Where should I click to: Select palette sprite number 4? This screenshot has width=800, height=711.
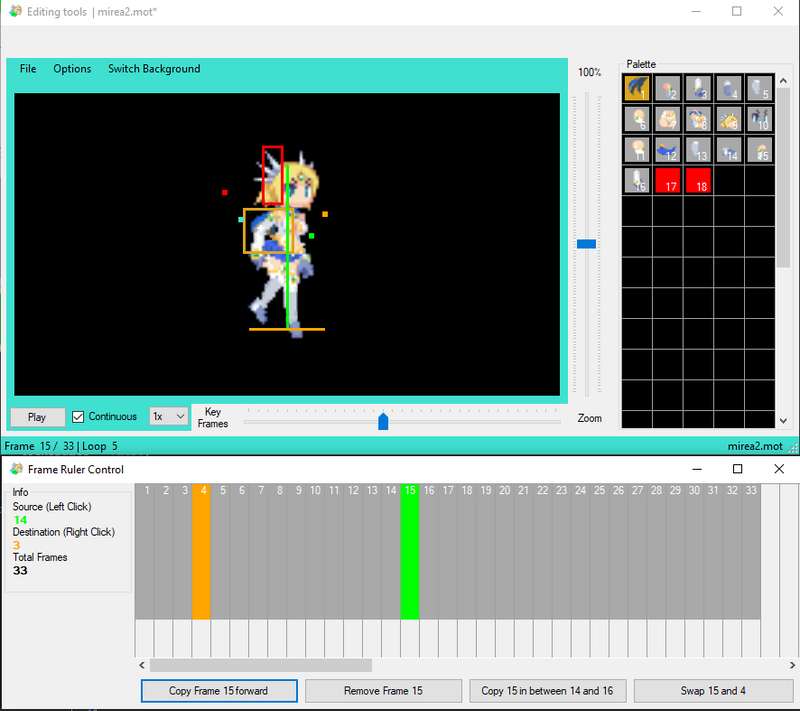(729, 88)
